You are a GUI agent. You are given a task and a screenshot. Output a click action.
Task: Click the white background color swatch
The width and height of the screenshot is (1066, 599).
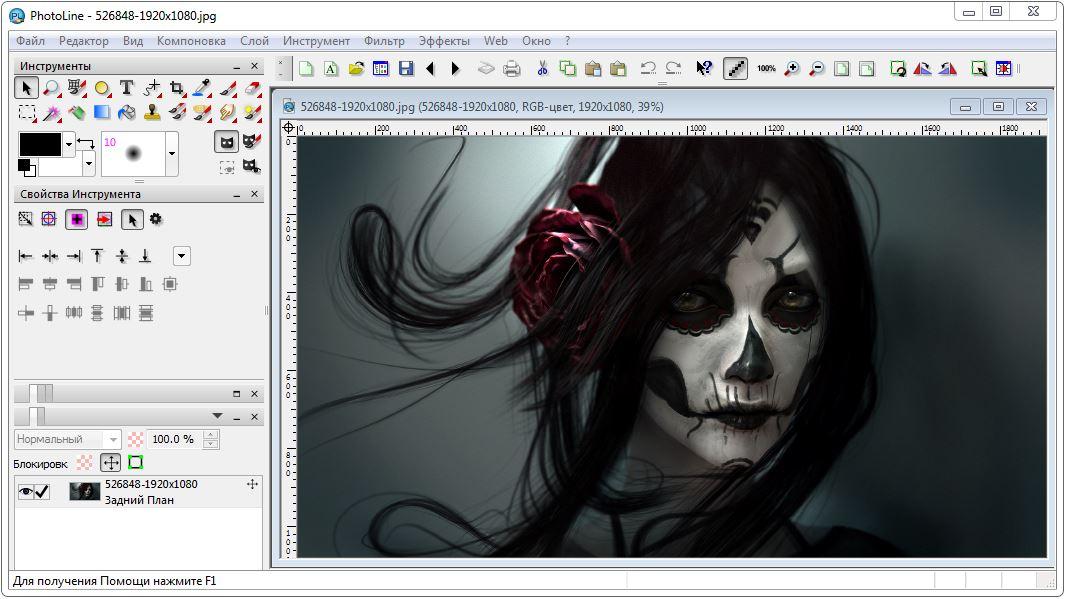pyautogui.click(x=61, y=165)
